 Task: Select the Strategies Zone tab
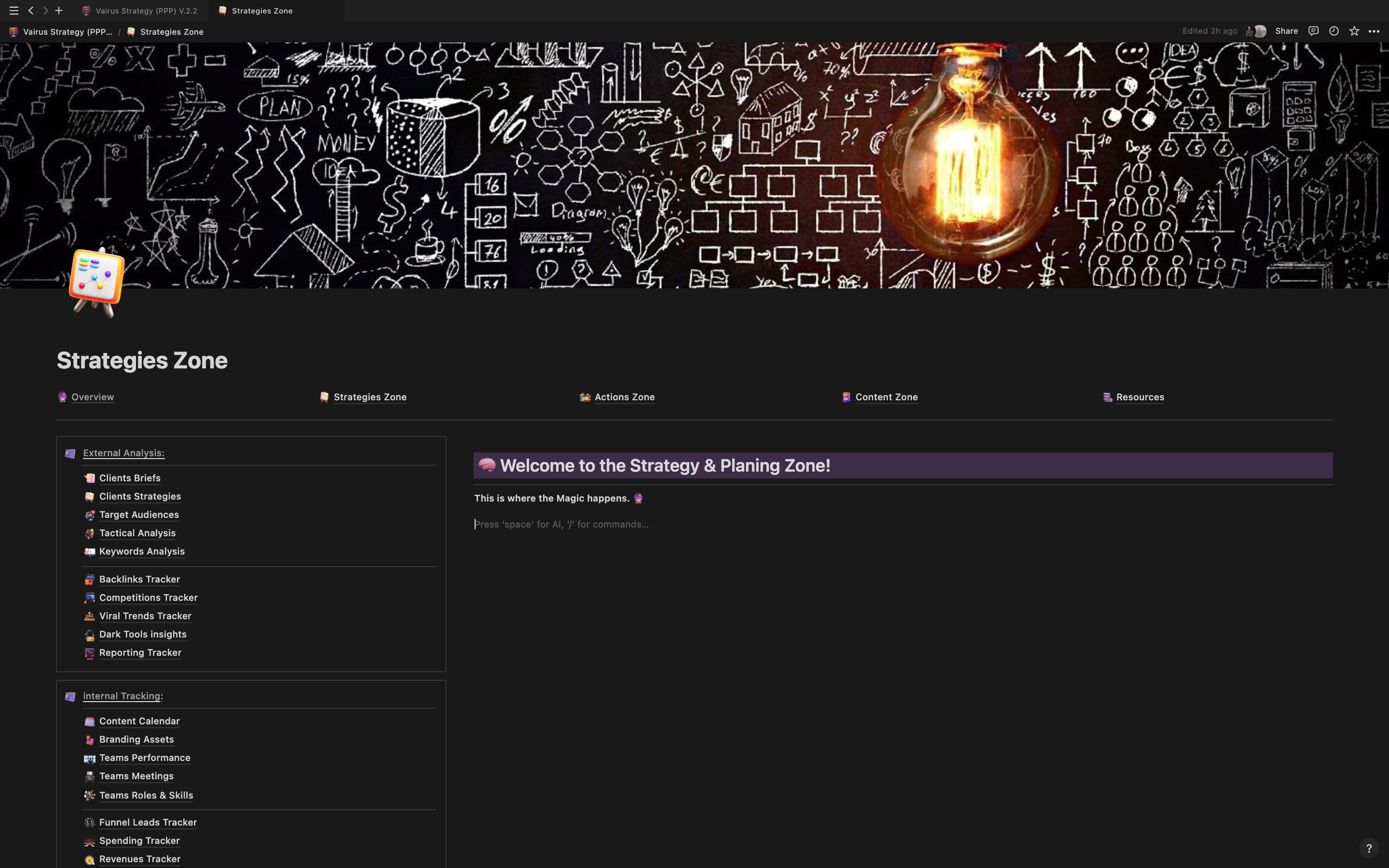262,10
